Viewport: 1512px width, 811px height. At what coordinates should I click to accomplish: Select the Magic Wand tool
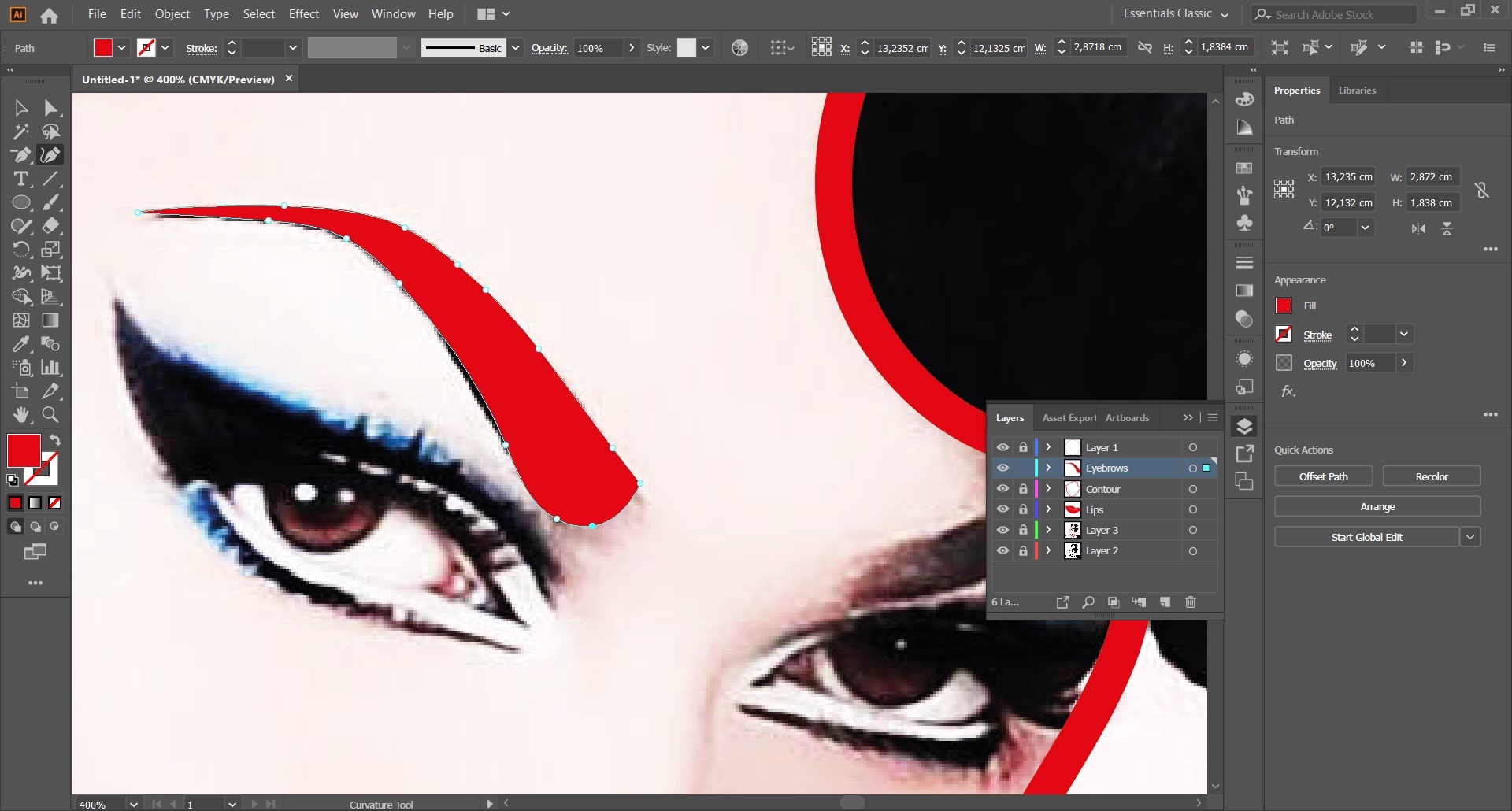coord(21,131)
